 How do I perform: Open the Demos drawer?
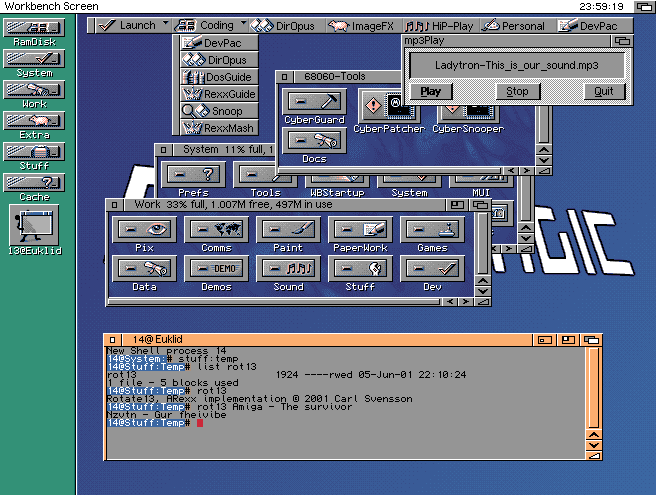click(216, 268)
